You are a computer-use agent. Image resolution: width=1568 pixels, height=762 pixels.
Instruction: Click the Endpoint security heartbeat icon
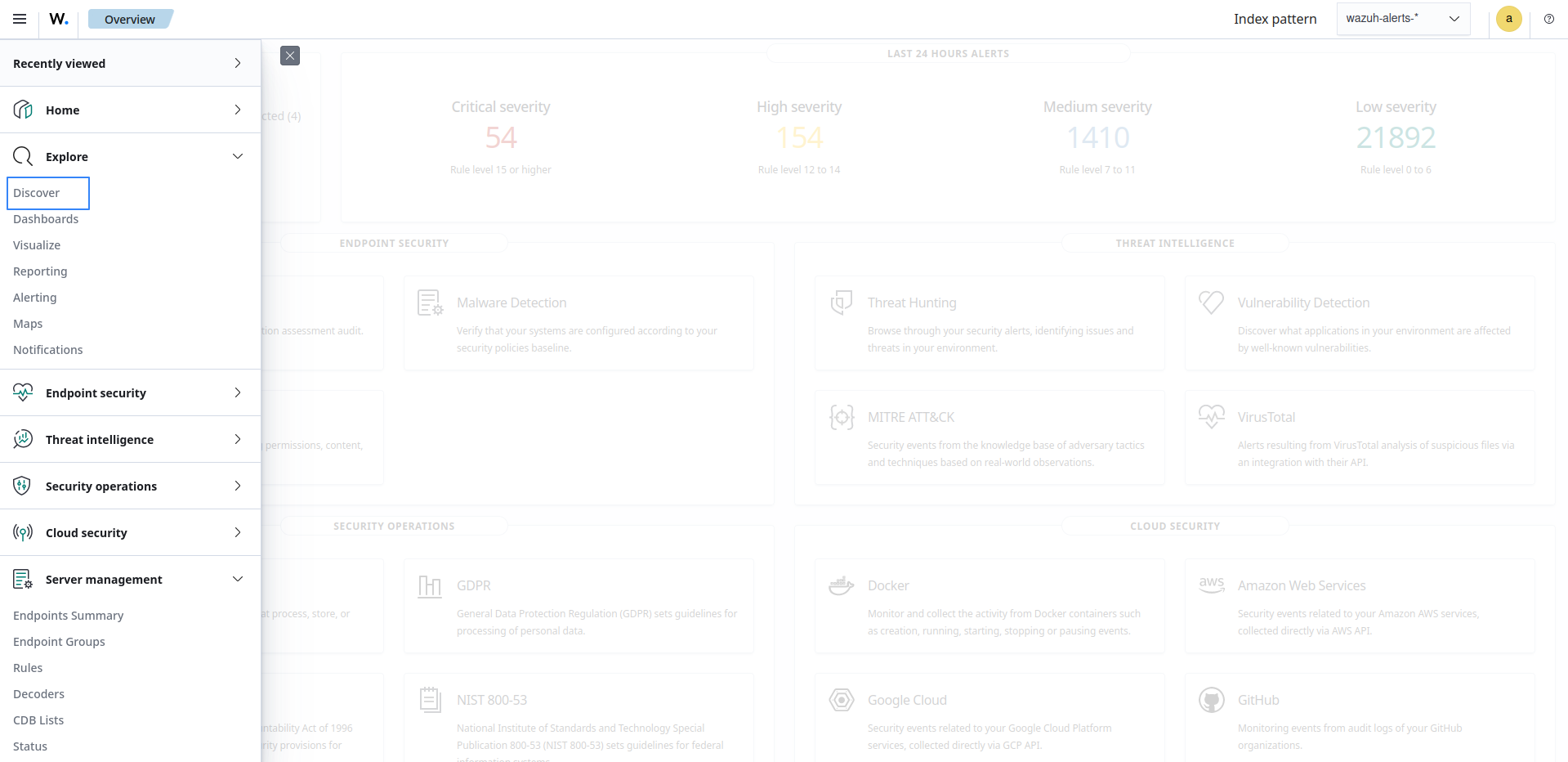coord(23,392)
